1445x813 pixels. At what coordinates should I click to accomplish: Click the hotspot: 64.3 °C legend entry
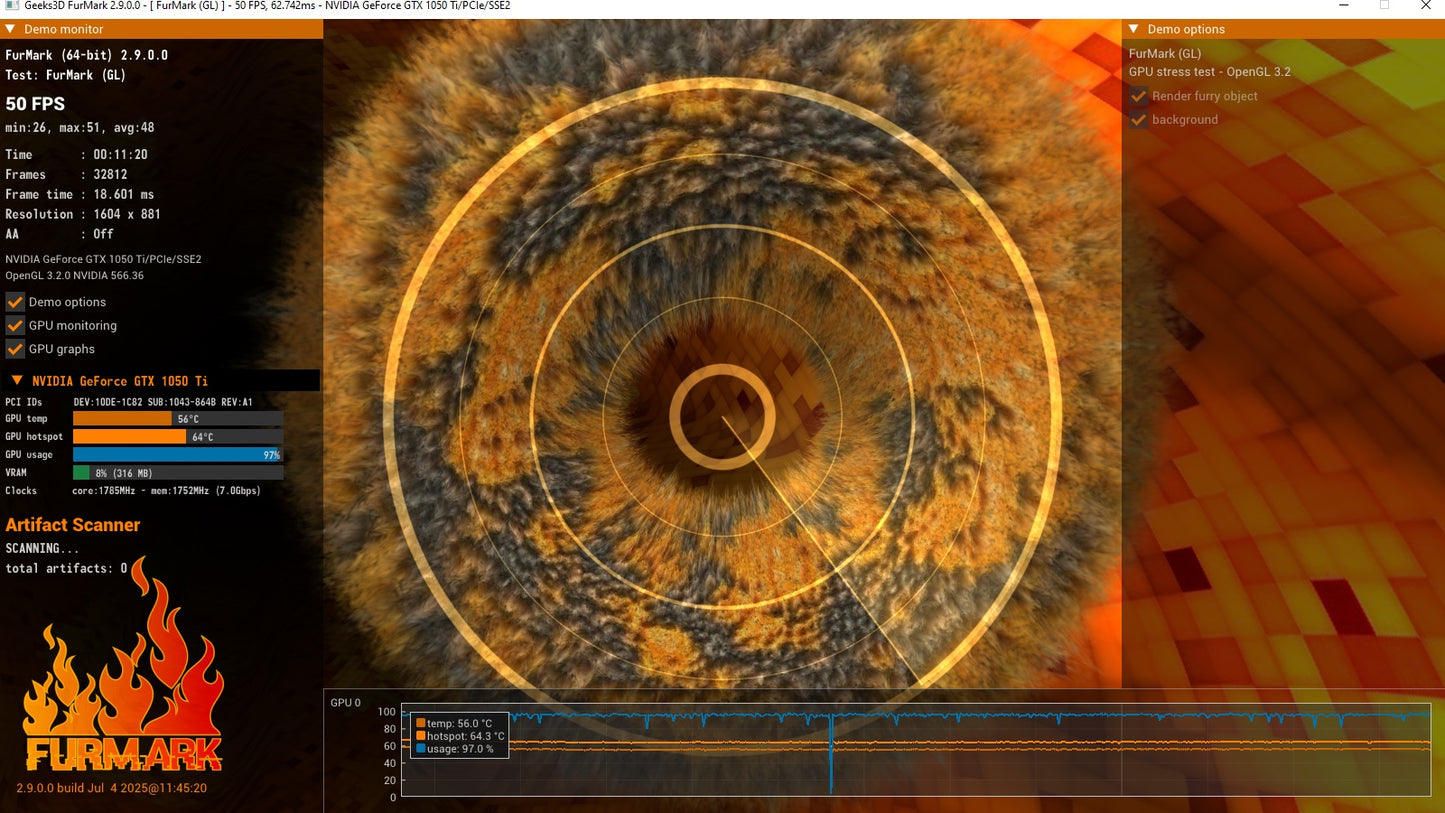click(460, 736)
